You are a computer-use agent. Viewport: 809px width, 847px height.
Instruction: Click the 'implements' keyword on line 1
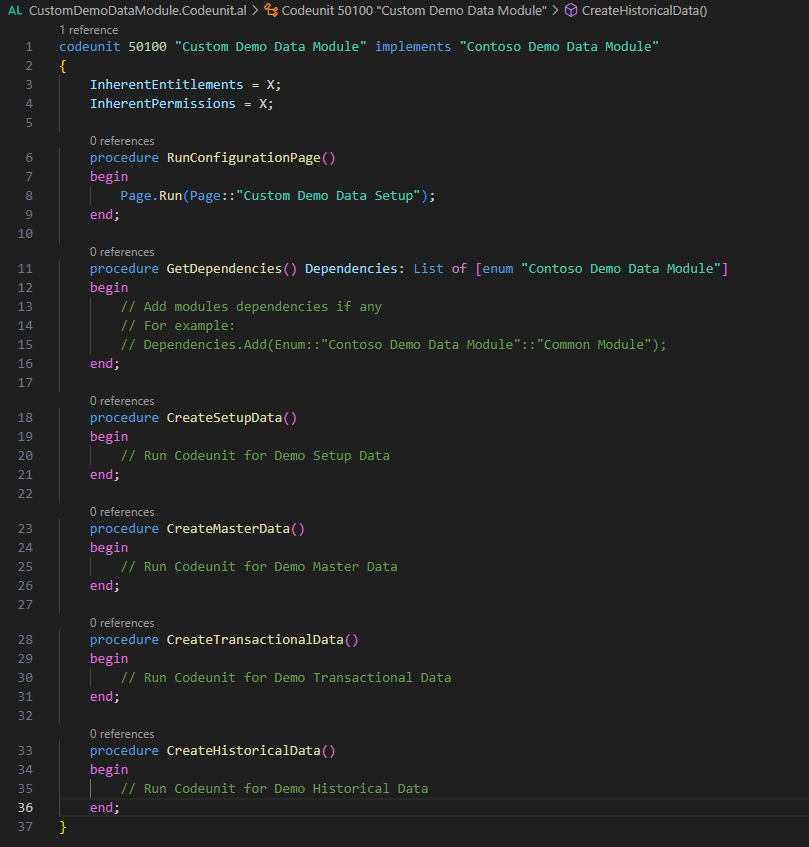413,47
